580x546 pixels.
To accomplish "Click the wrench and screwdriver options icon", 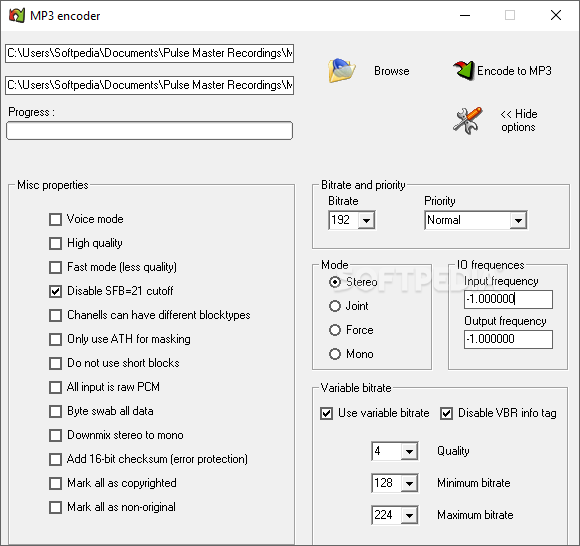I will click(x=468, y=121).
